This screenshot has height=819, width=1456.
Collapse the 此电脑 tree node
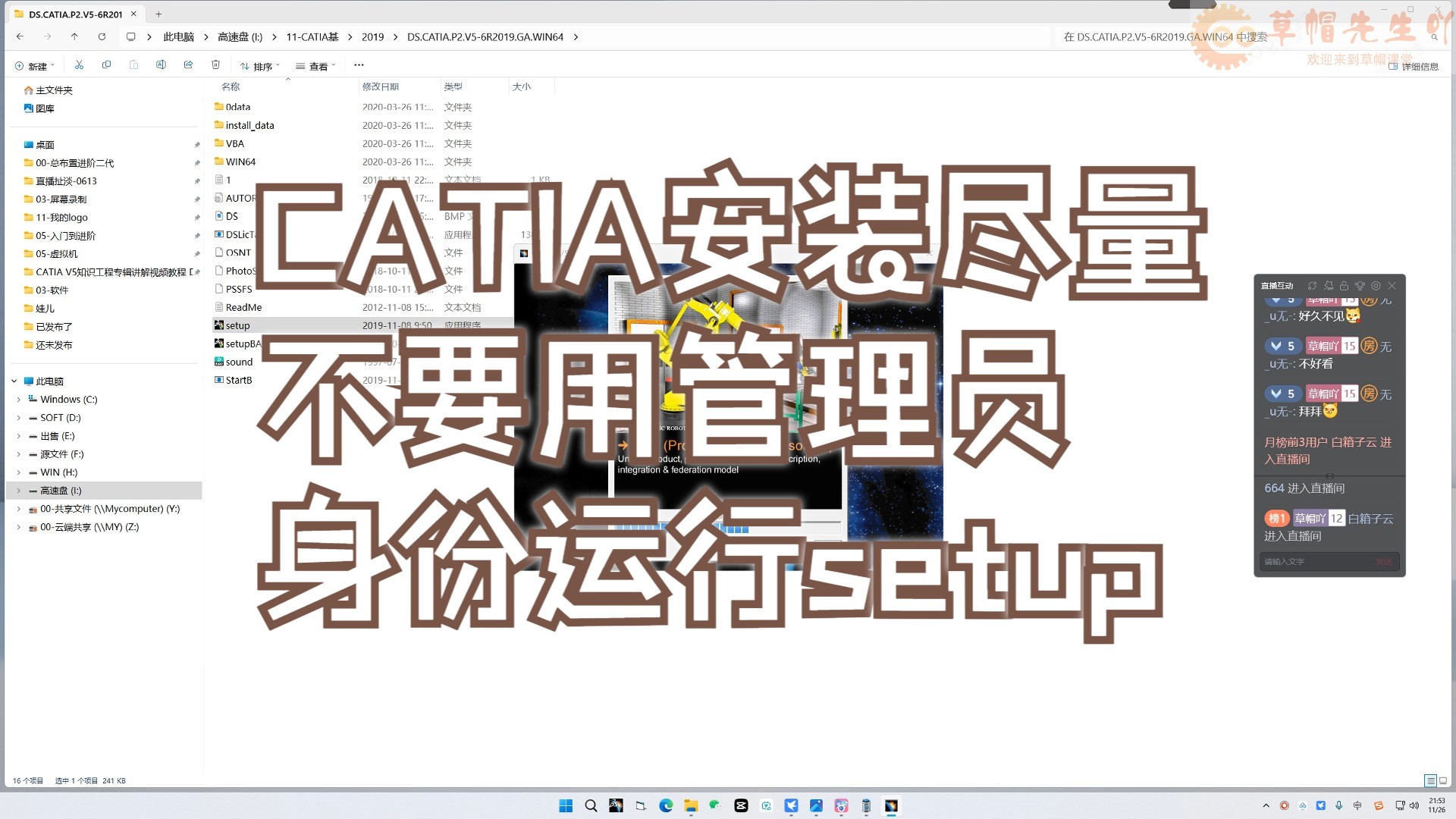click(14, 381)
